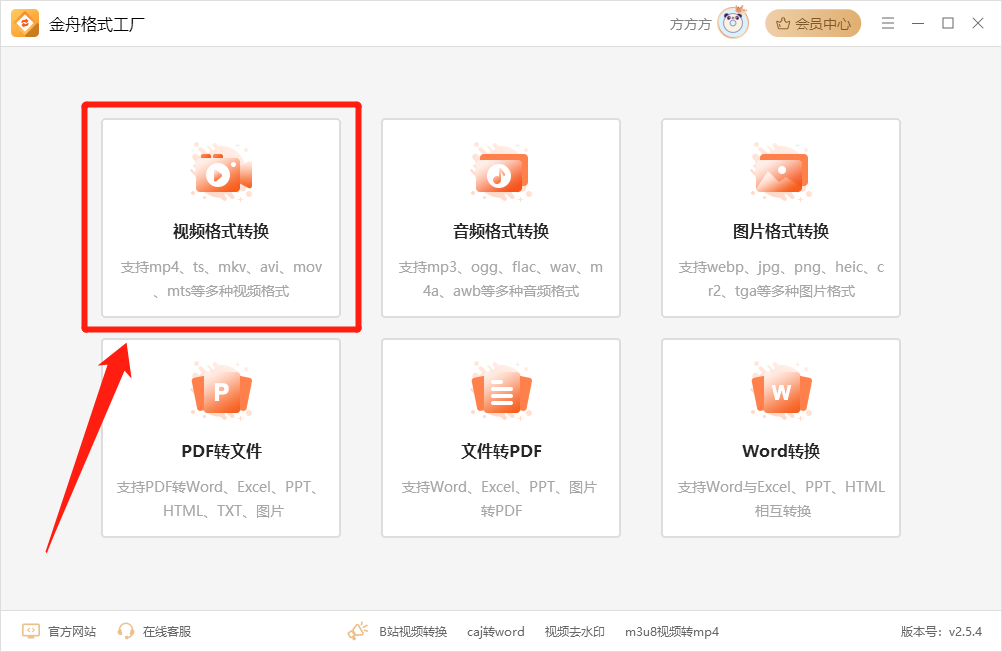Click the audio format conversion music icon
Image resolution: width=1002 pixels, height=652 pixels.
(501, 171)
